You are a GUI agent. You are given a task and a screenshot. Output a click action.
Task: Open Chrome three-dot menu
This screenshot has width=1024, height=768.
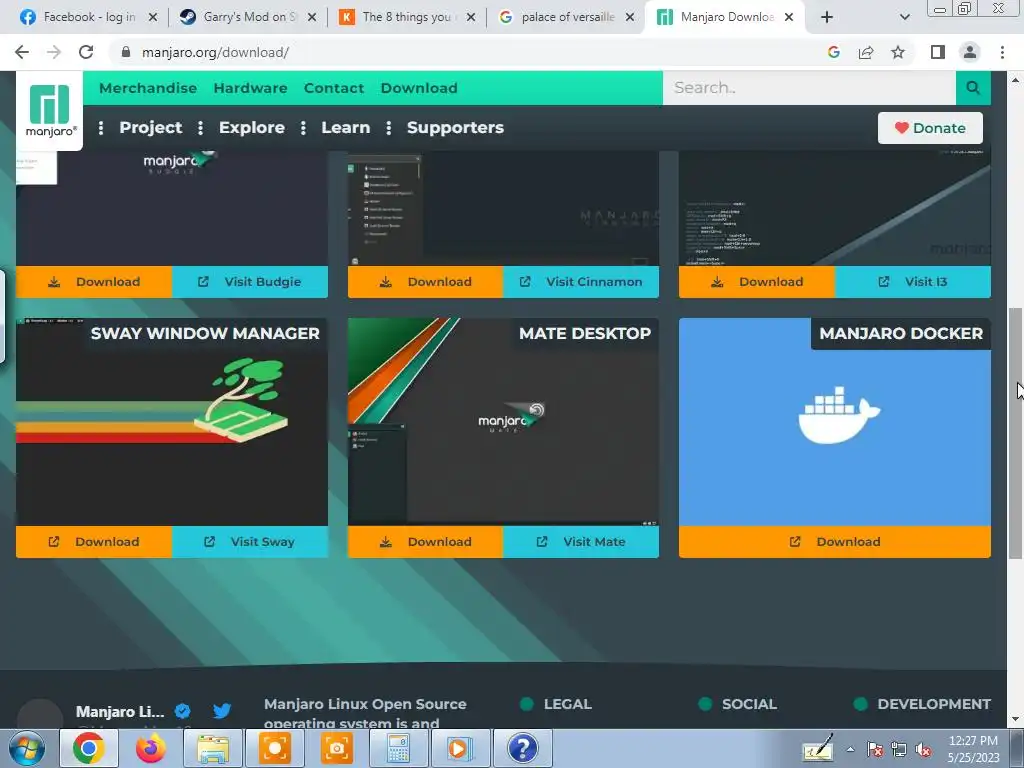pos(1002,52)
